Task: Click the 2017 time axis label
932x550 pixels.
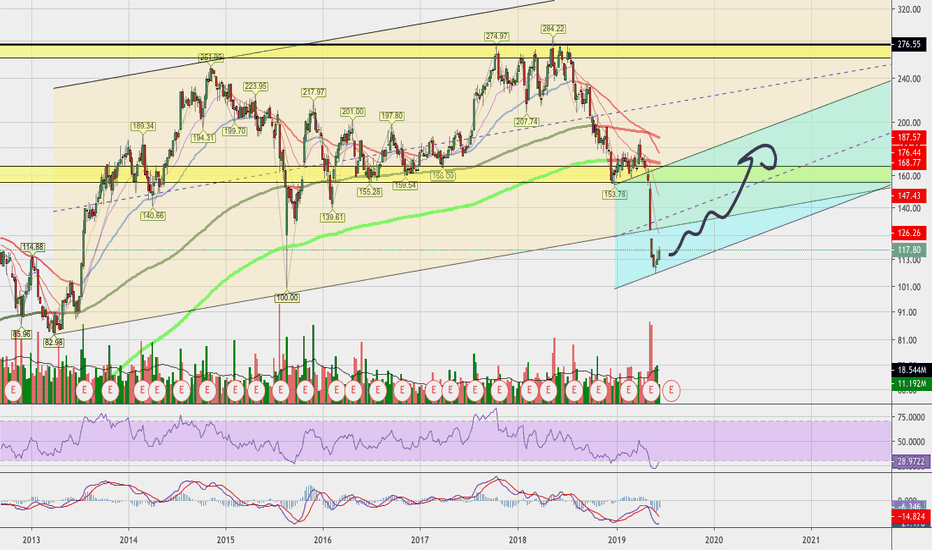Action: click(x=420, y=540)
